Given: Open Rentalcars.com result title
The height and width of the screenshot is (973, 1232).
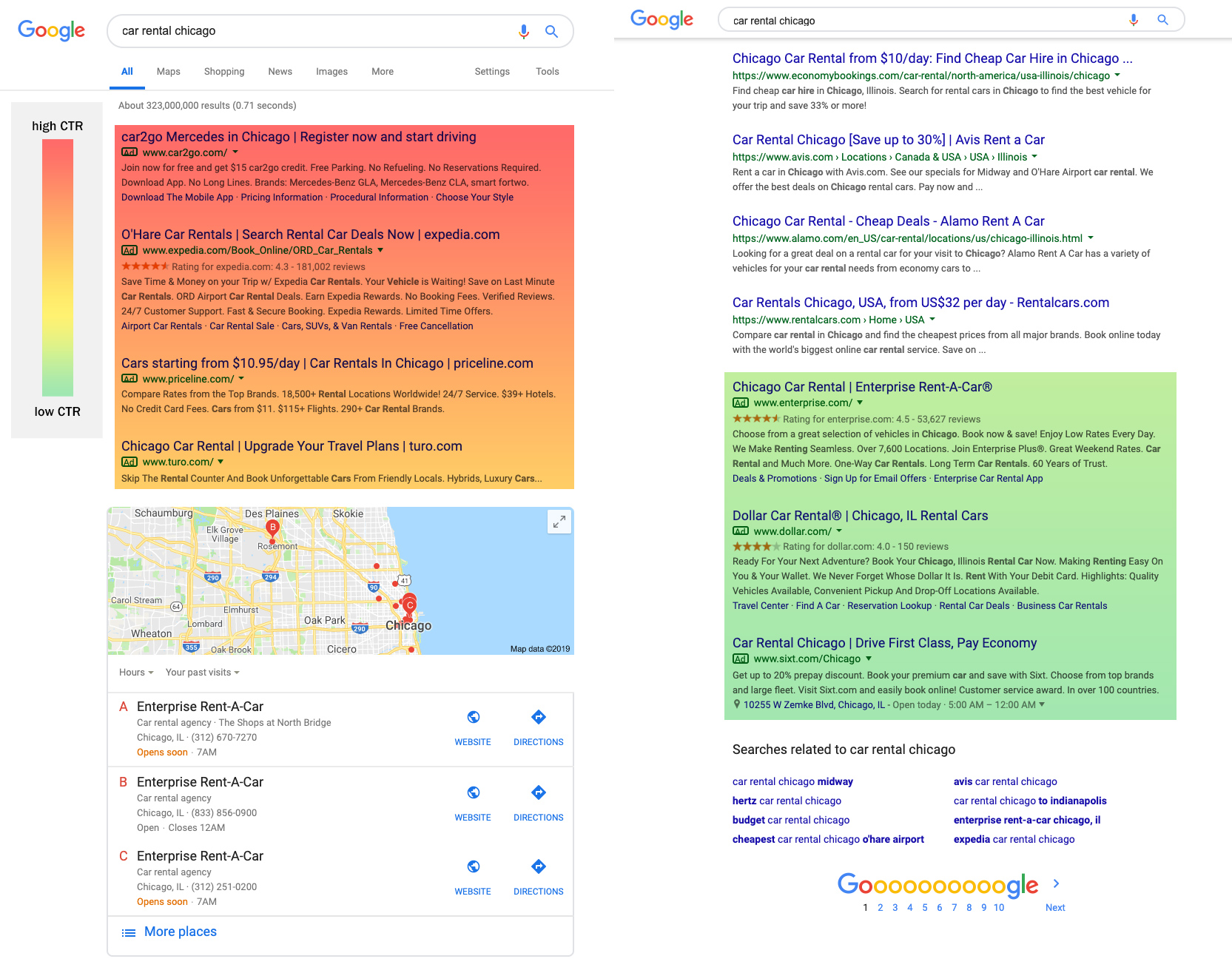Looking at the screenshot, I should pos(920,303).
